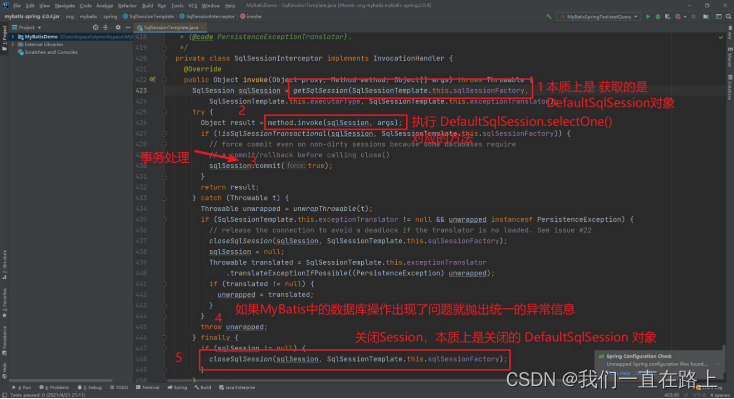Expand the MyBatisDemo project node
Screen dimensions: 734x399
13,37
